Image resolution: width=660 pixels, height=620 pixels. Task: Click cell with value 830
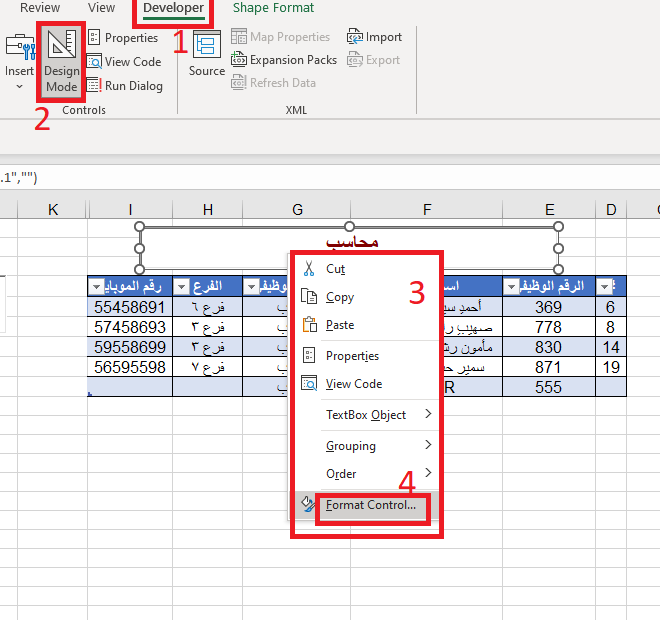tap(549, 347)
